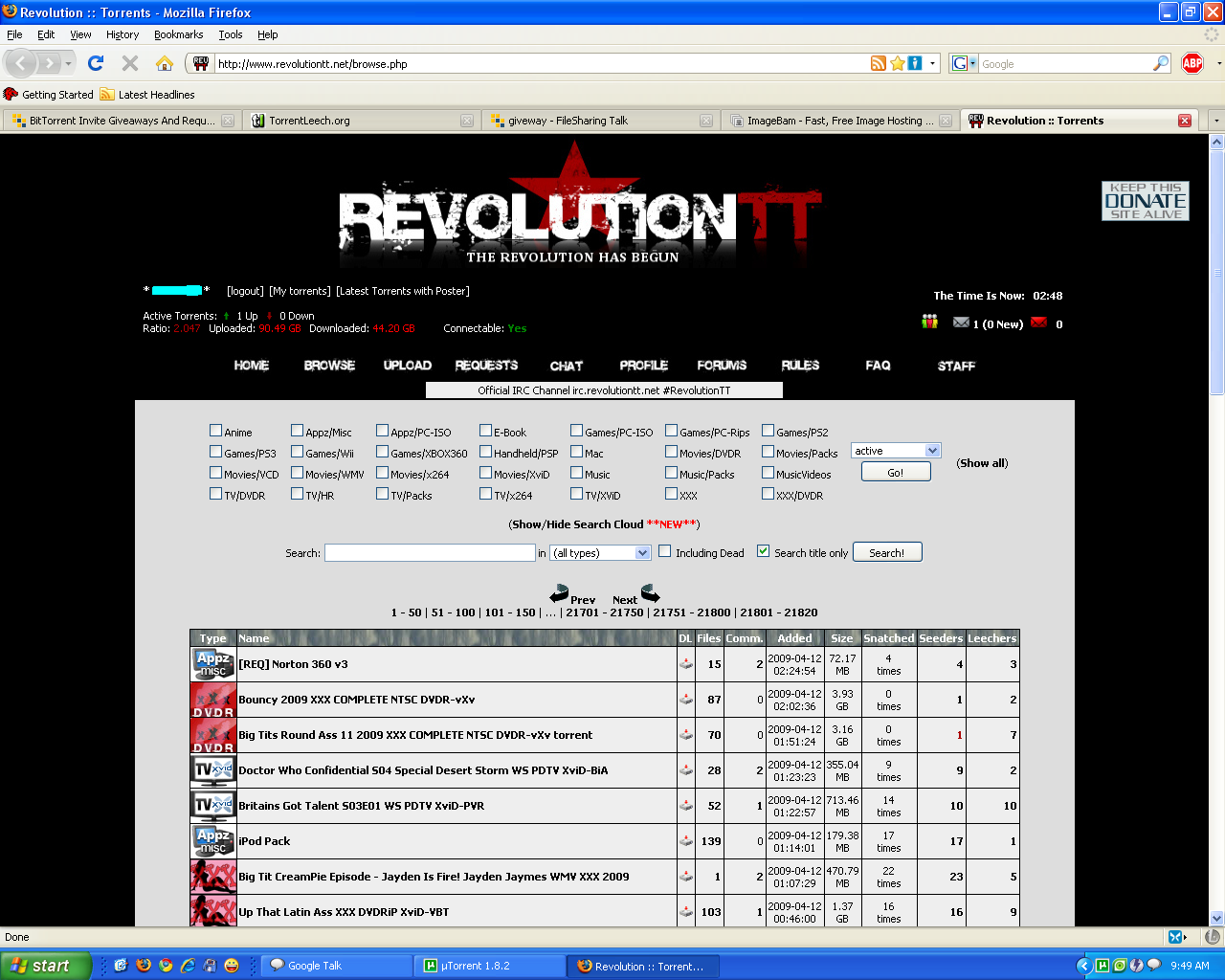1225x980 pixels.
Task: Open the File menu
Action: pyautogui.click(x=14, y=34)
